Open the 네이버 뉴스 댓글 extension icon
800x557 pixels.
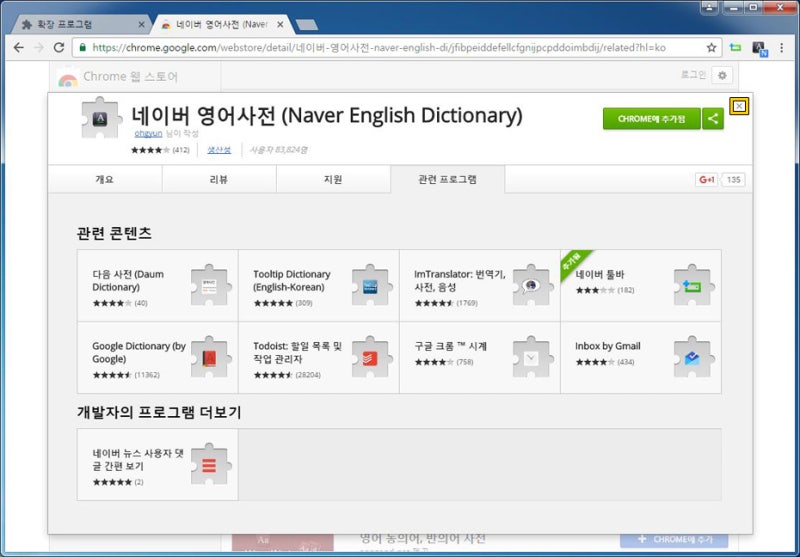[211, 464]
